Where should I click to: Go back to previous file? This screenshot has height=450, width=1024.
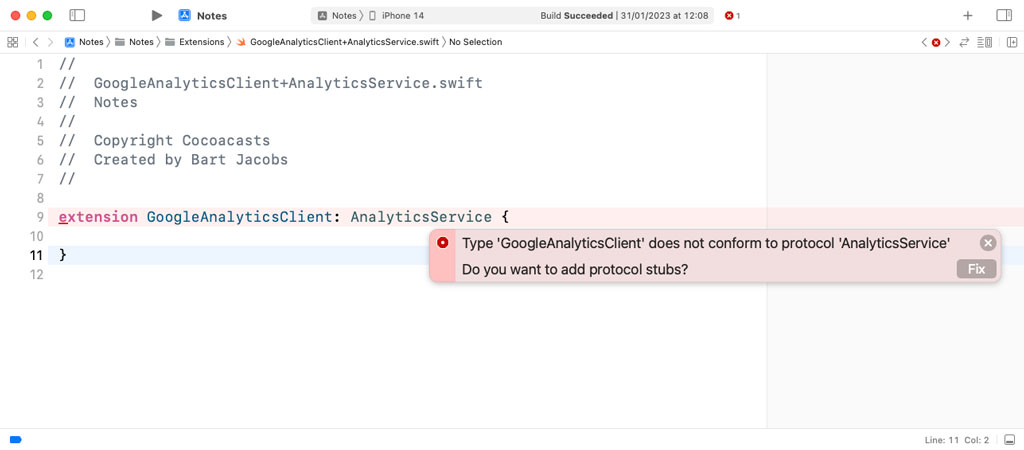(x=35, y=42)
